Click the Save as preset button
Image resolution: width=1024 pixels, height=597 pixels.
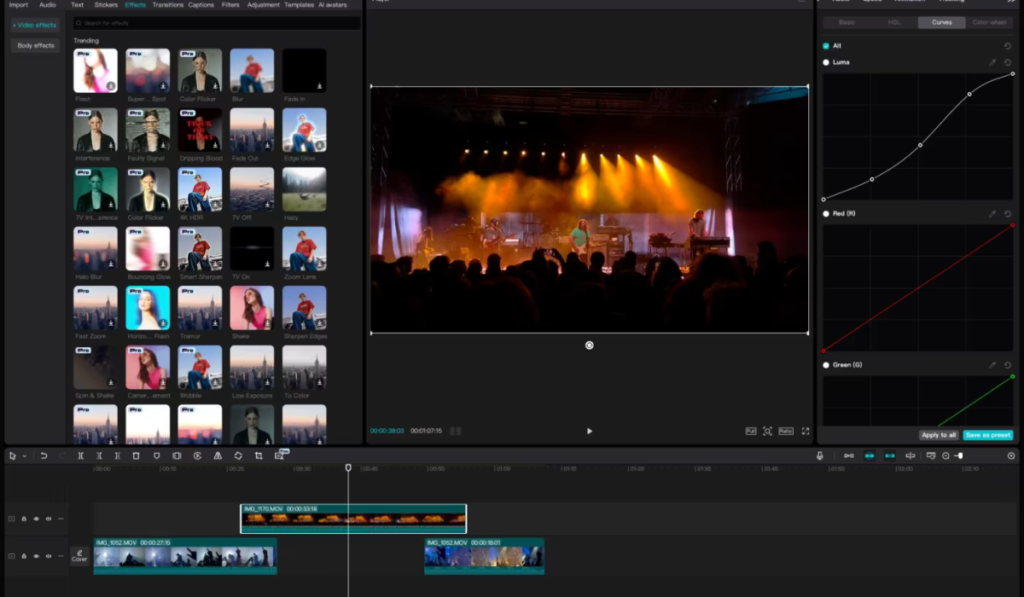click(x=988, y=435)
